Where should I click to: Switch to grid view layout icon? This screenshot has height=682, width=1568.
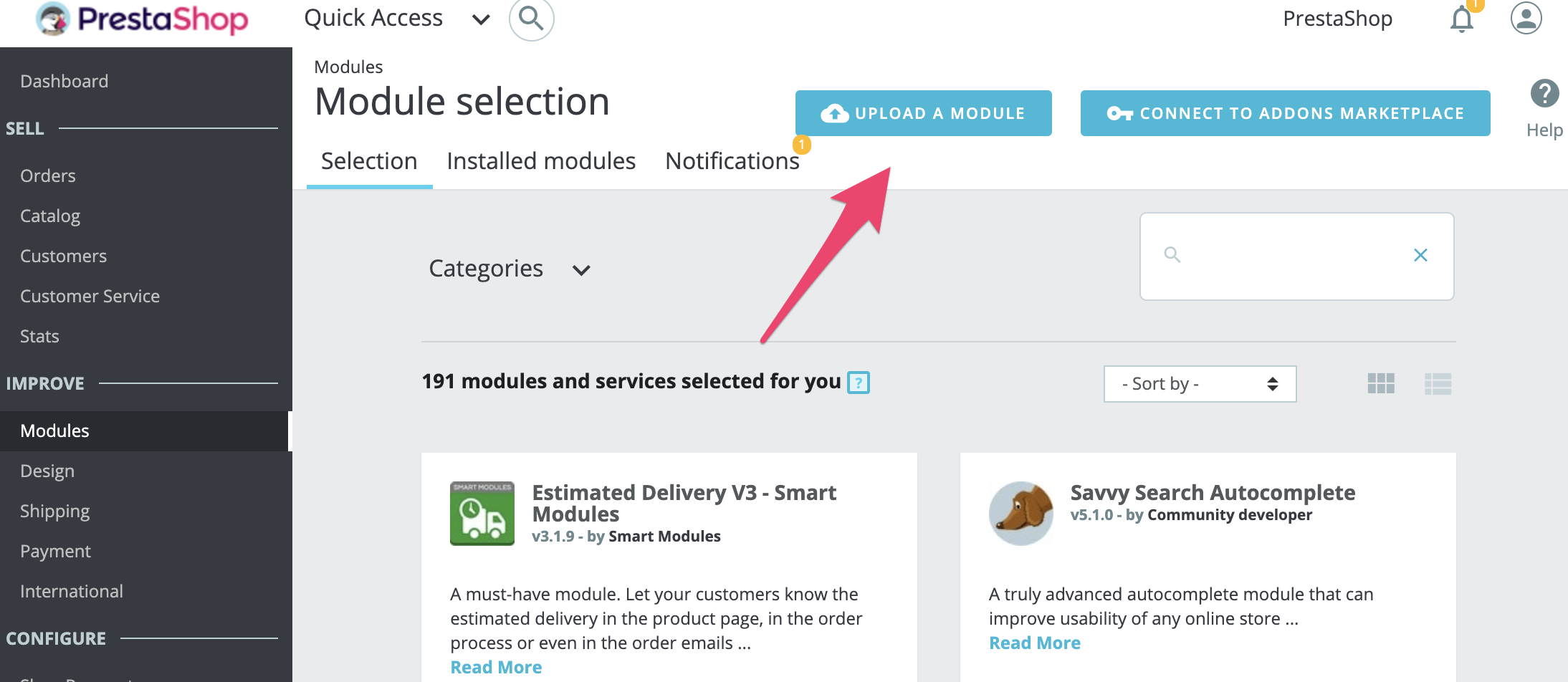pos(1380,384)
